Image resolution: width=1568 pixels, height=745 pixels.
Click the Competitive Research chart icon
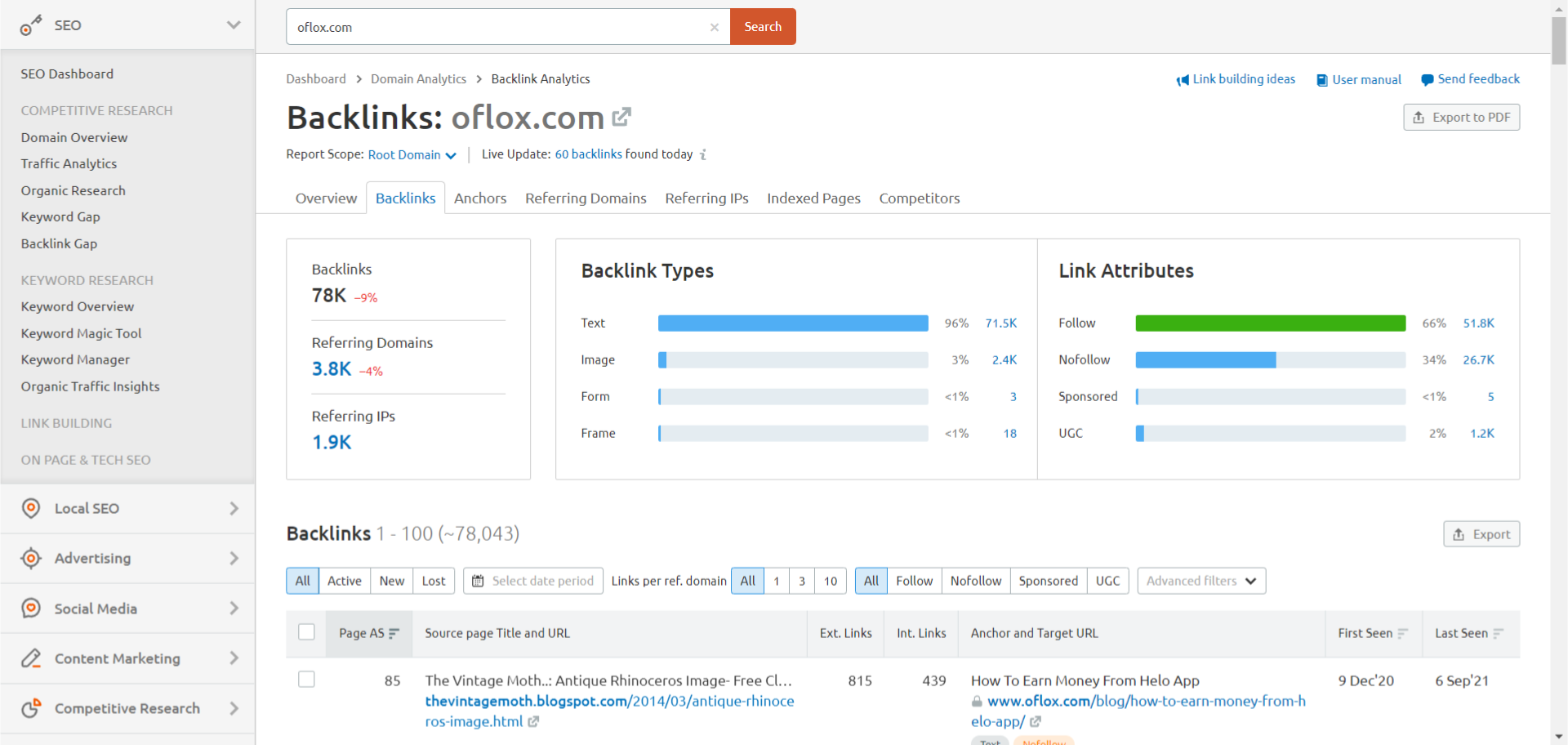point(30,707)
